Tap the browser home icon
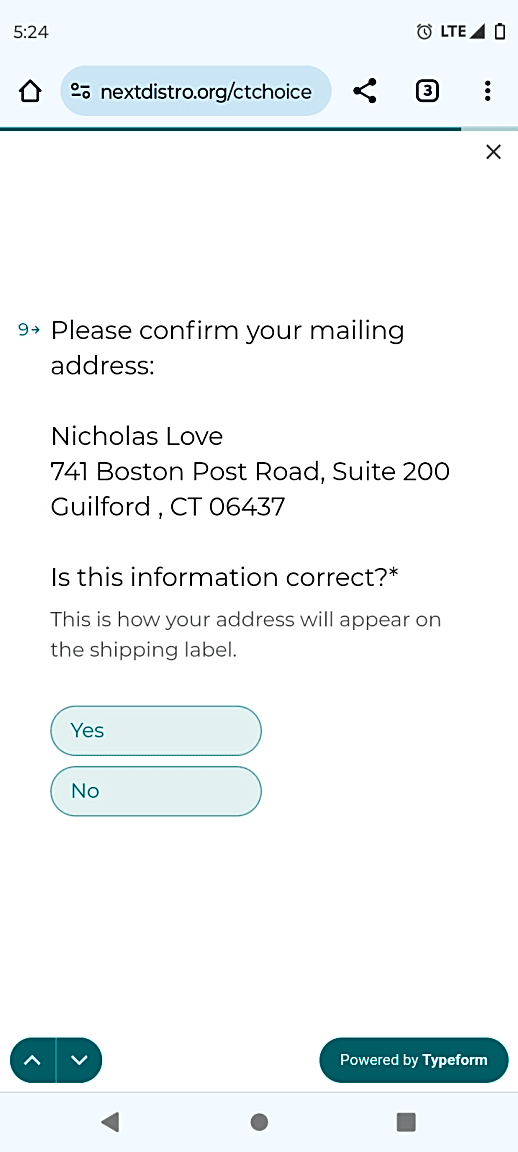518x1152 pixels. click(x=29, y=91)
